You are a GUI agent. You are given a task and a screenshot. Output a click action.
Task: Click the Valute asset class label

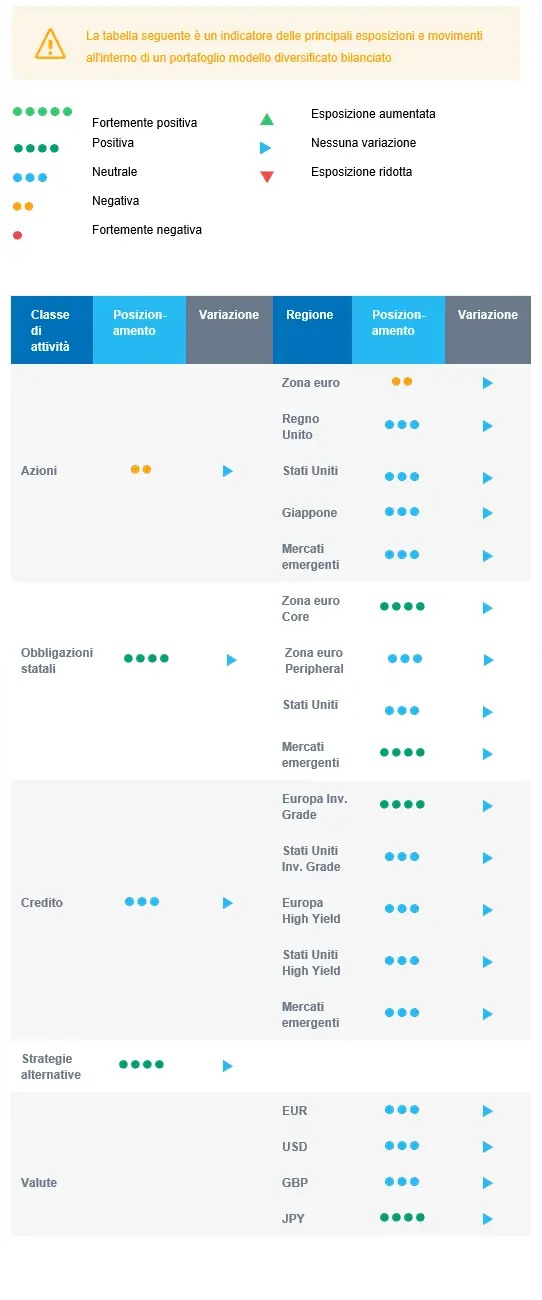[x=39, y=1183]
